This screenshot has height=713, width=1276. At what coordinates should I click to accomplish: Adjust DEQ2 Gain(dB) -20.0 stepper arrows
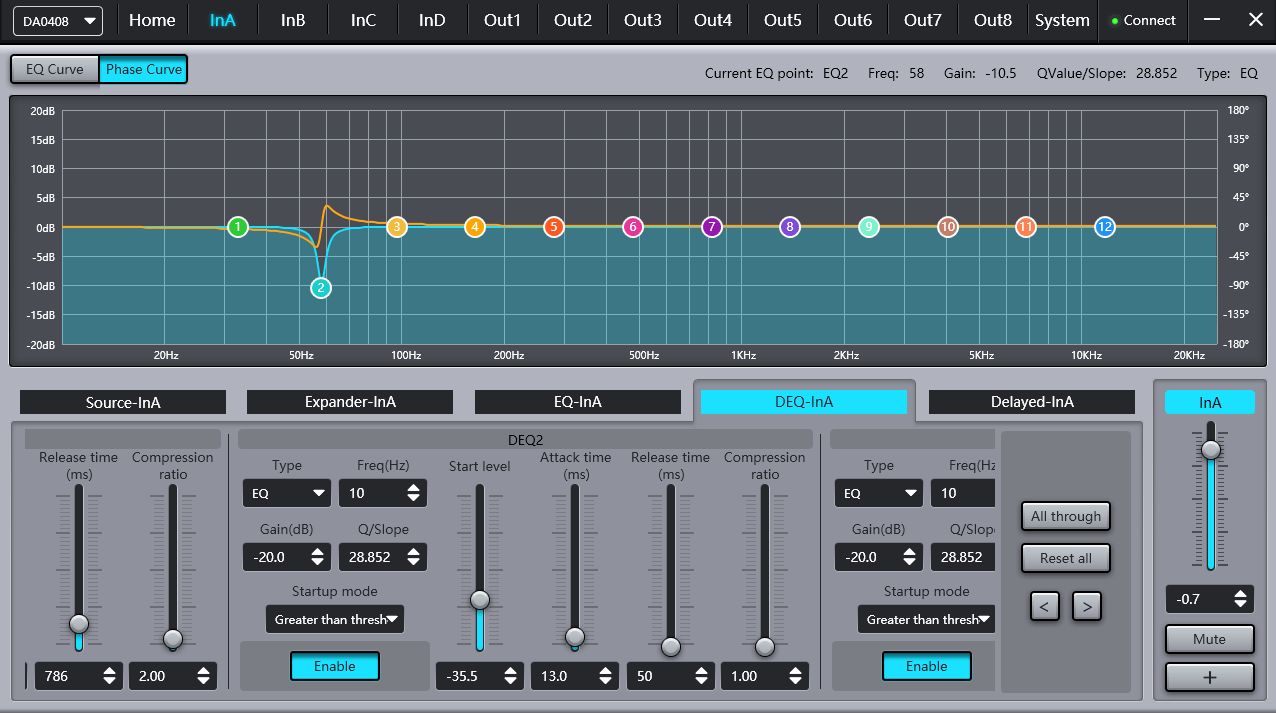coord(317,557)
